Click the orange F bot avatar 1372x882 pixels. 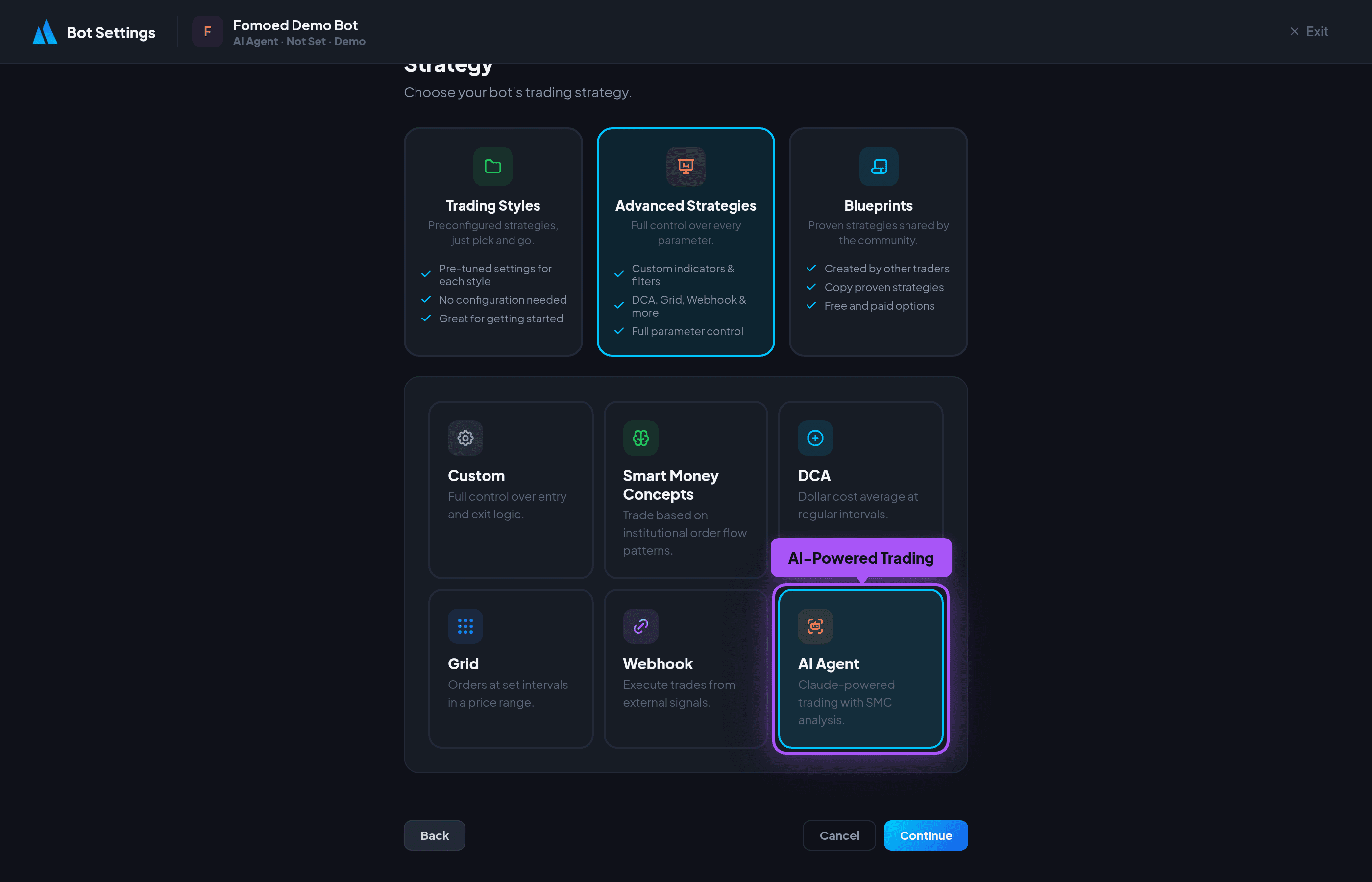click(207, 31)
